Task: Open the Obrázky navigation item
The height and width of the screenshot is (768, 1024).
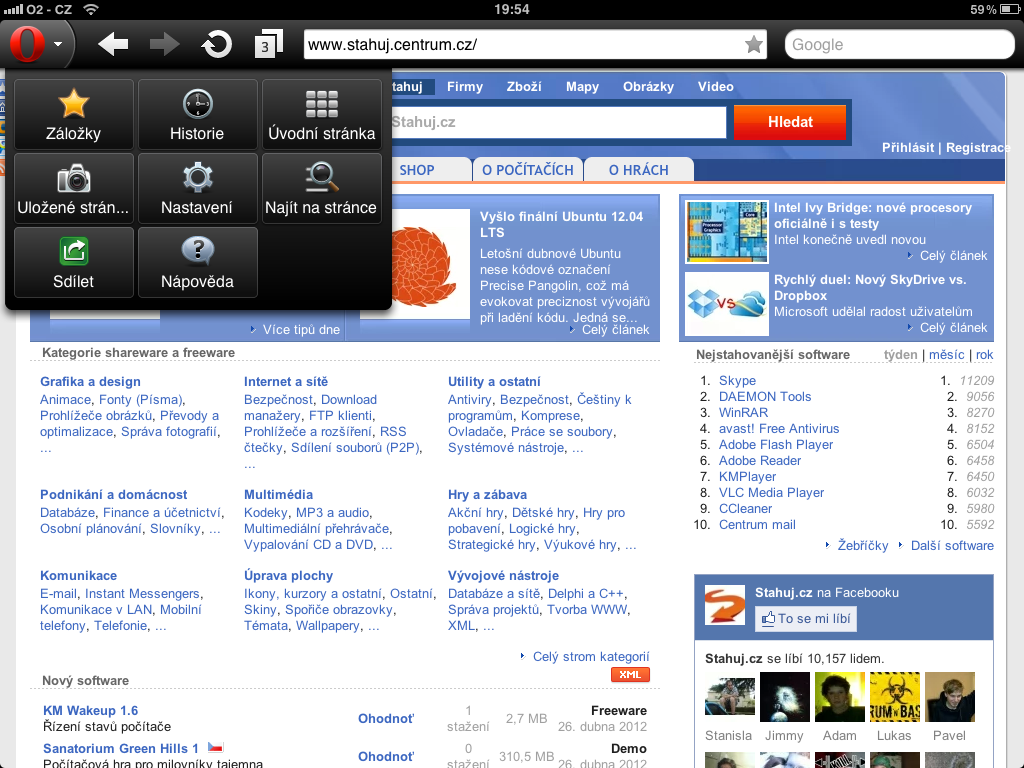Action: [x=648, y=86]
